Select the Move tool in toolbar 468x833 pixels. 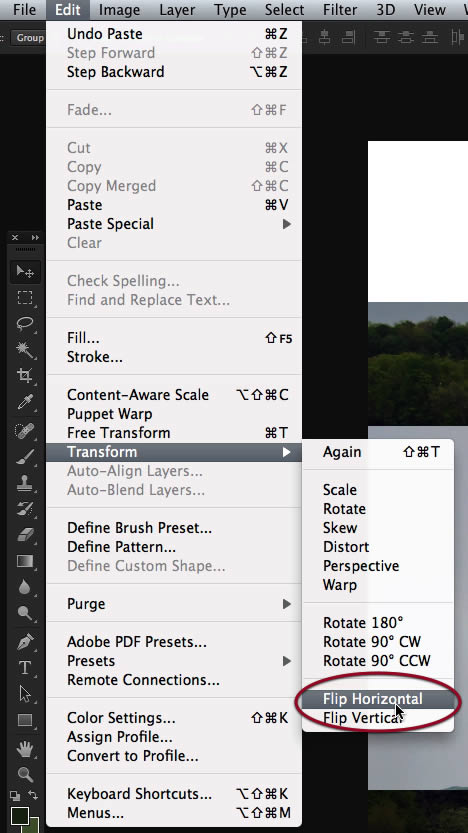pos(25,272)
